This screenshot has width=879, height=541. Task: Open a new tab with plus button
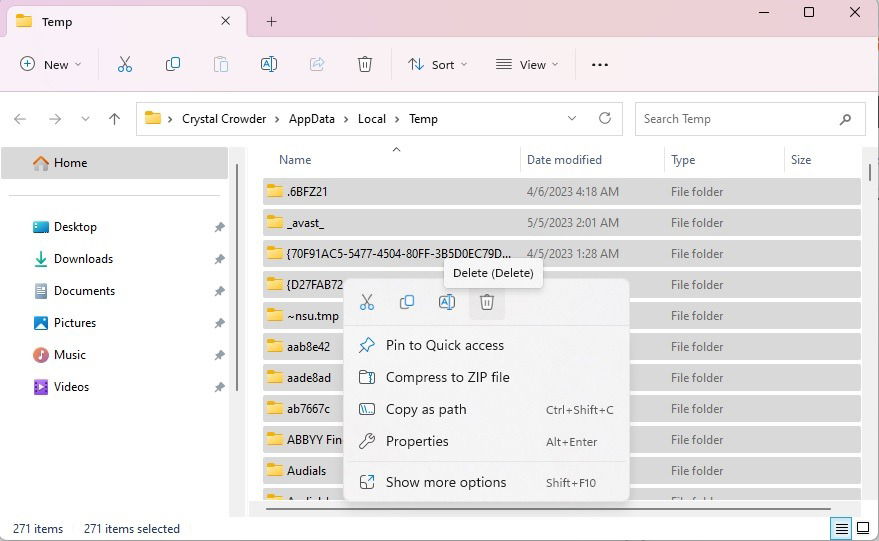pyautogui.click(x=271, y=21)
